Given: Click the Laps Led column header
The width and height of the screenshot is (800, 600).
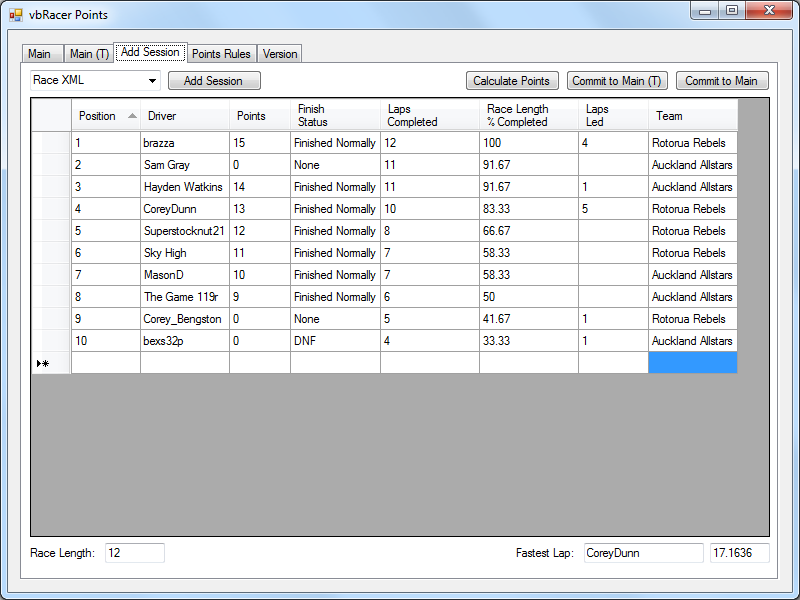Looking at the screenshot, I should (612, 116).
